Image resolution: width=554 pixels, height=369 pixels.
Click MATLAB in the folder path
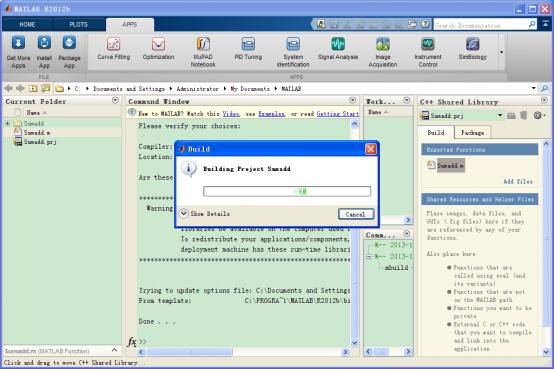pos(291,89)
